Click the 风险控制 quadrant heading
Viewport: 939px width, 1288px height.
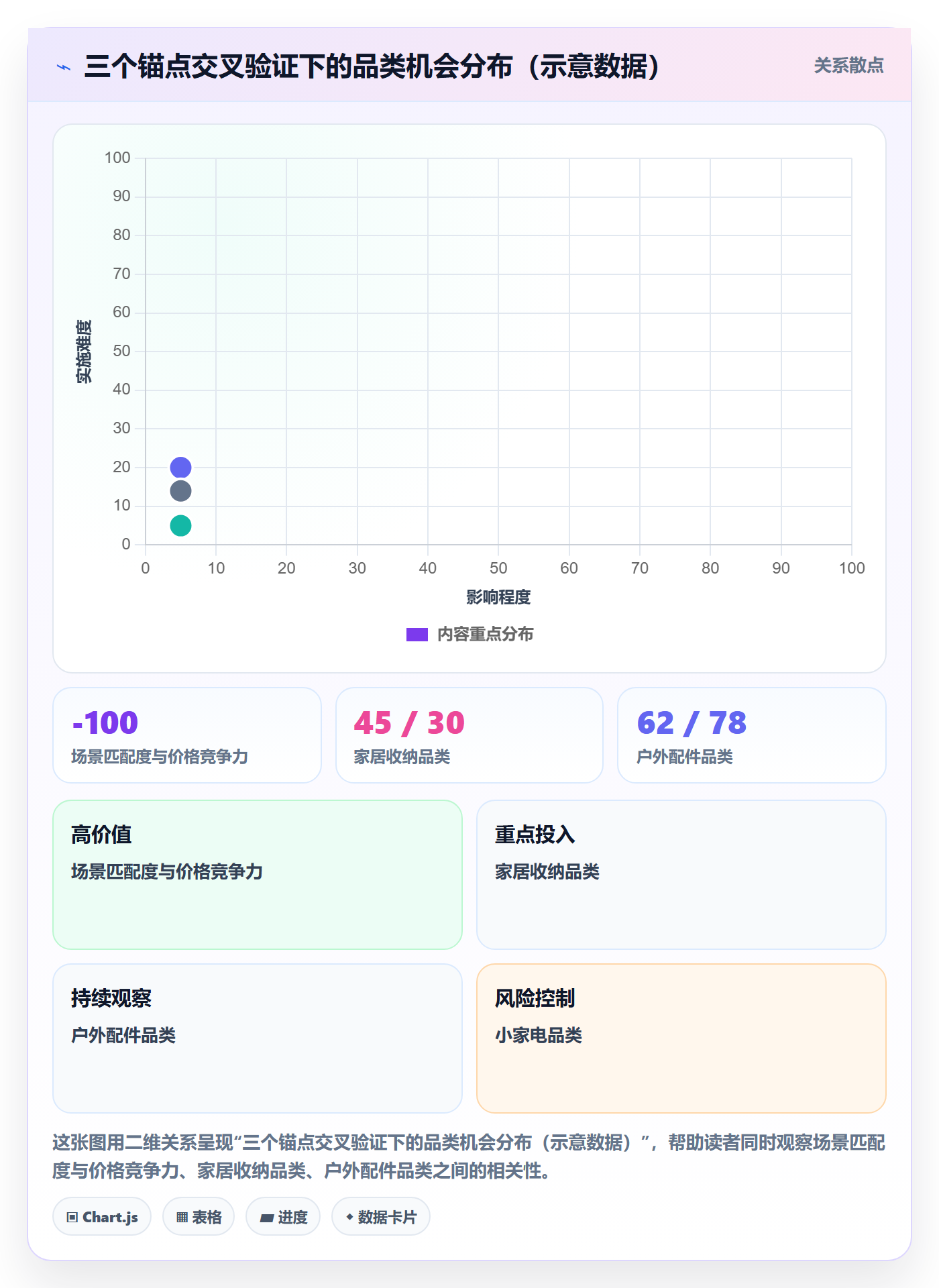(535, 998)
